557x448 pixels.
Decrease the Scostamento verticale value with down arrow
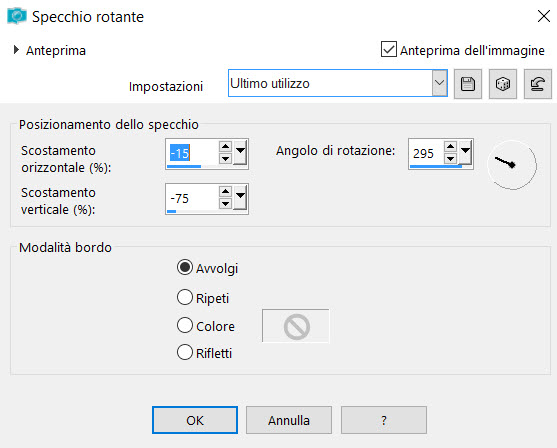[225, 204]
